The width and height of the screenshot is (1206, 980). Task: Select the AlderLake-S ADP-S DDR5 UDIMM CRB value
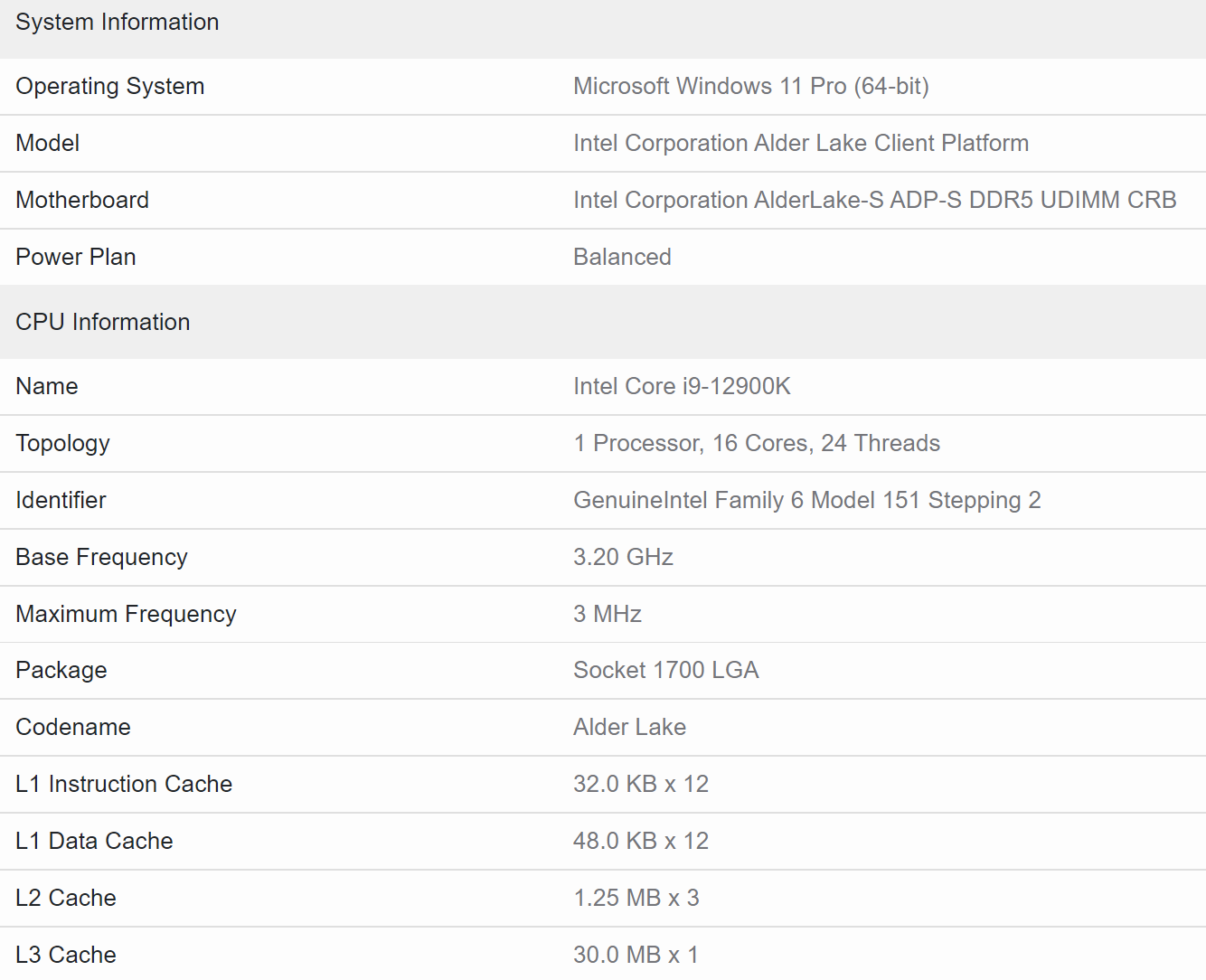pyautogui.click(x=876, y=200)
